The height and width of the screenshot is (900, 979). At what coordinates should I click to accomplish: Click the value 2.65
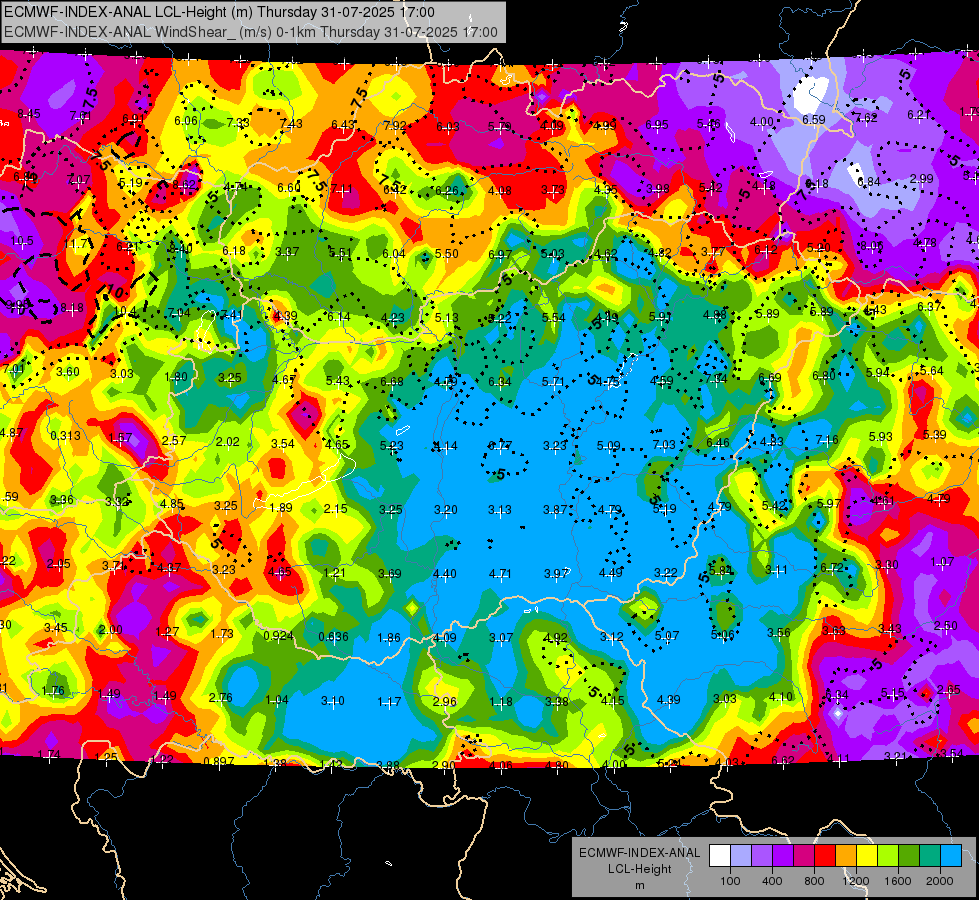(949, 690)
